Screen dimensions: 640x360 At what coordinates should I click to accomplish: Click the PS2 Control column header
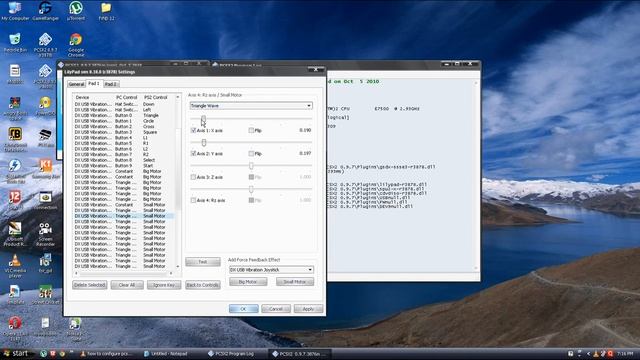(x=157, y=97)
